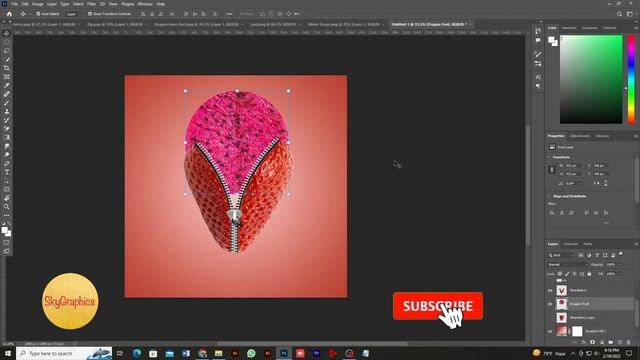Switch to the Channels tab
Image resolution: width=640 pixels, height=360 pixels.
pos(571,244)
